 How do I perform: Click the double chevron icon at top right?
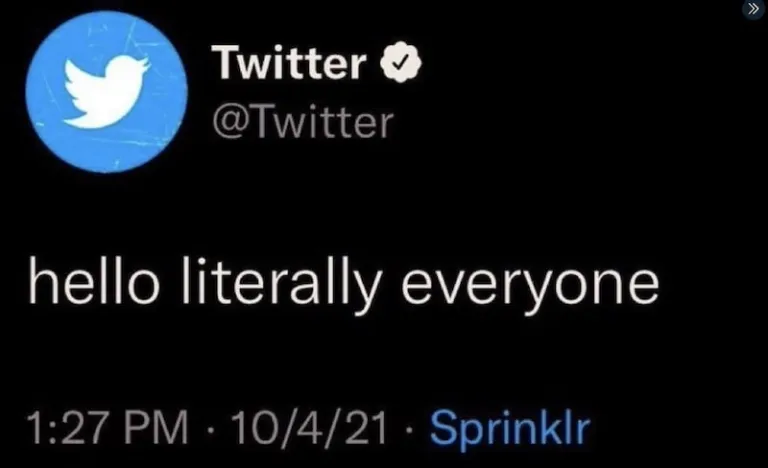[754, 9]
